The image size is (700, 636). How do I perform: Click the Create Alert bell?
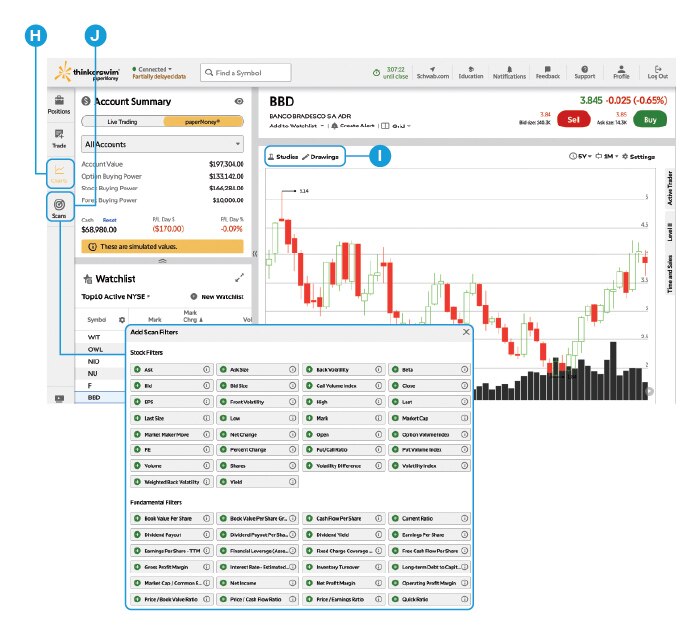point(334,126)
